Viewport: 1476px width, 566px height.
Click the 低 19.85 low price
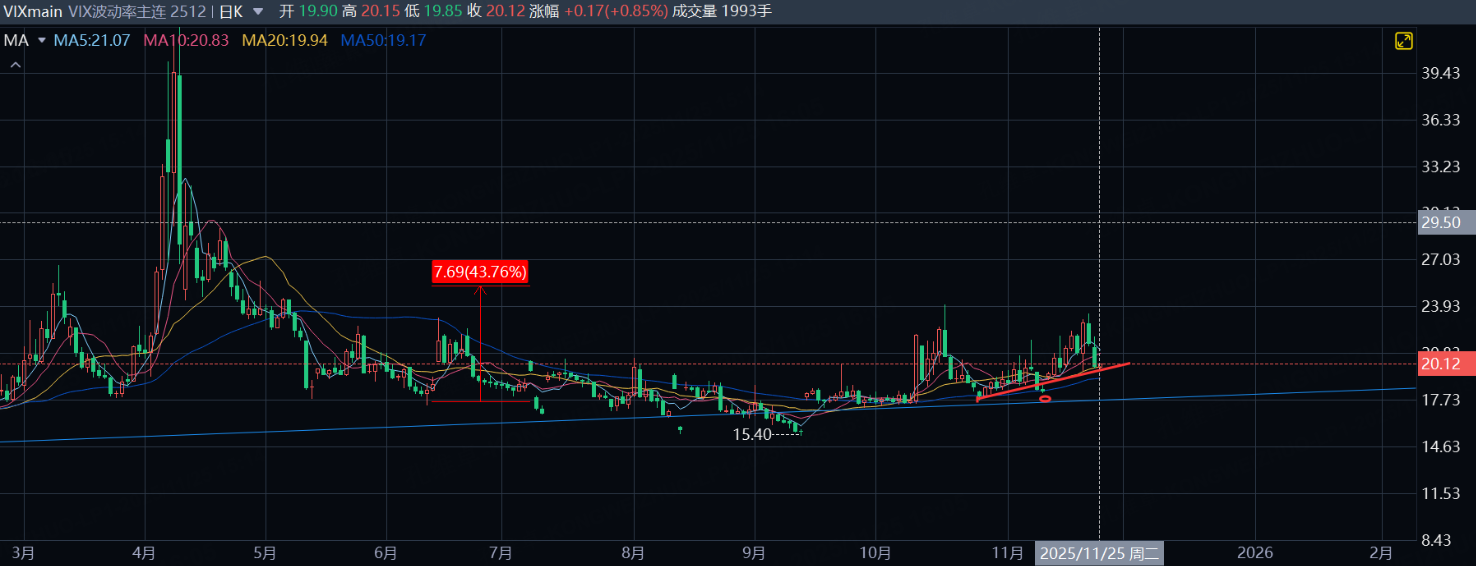(432, 11)
